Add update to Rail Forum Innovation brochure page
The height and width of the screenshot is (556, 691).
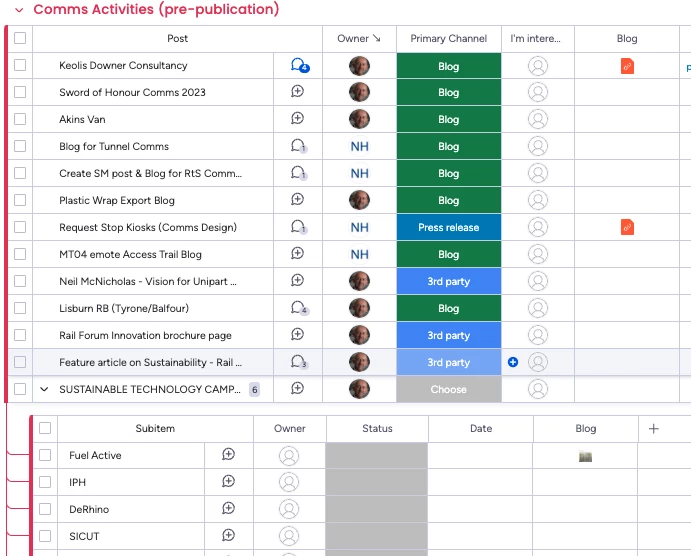[297, 334]
